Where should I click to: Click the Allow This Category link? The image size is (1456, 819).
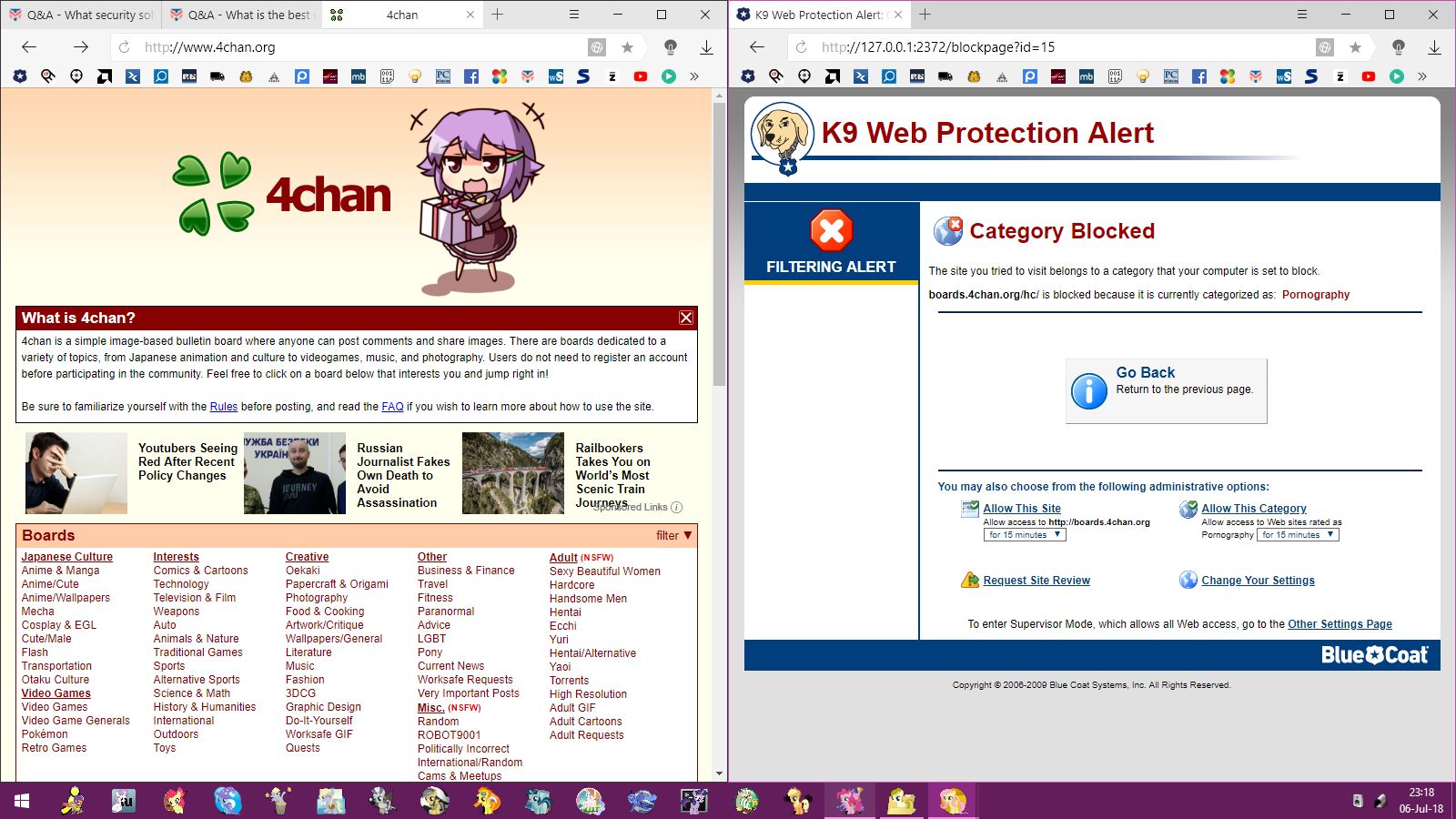[x=1254, y=509]
